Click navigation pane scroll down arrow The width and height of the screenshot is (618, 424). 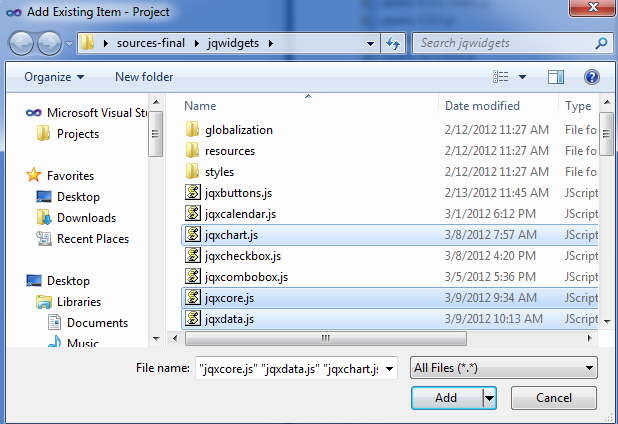[x=156, y=339]
